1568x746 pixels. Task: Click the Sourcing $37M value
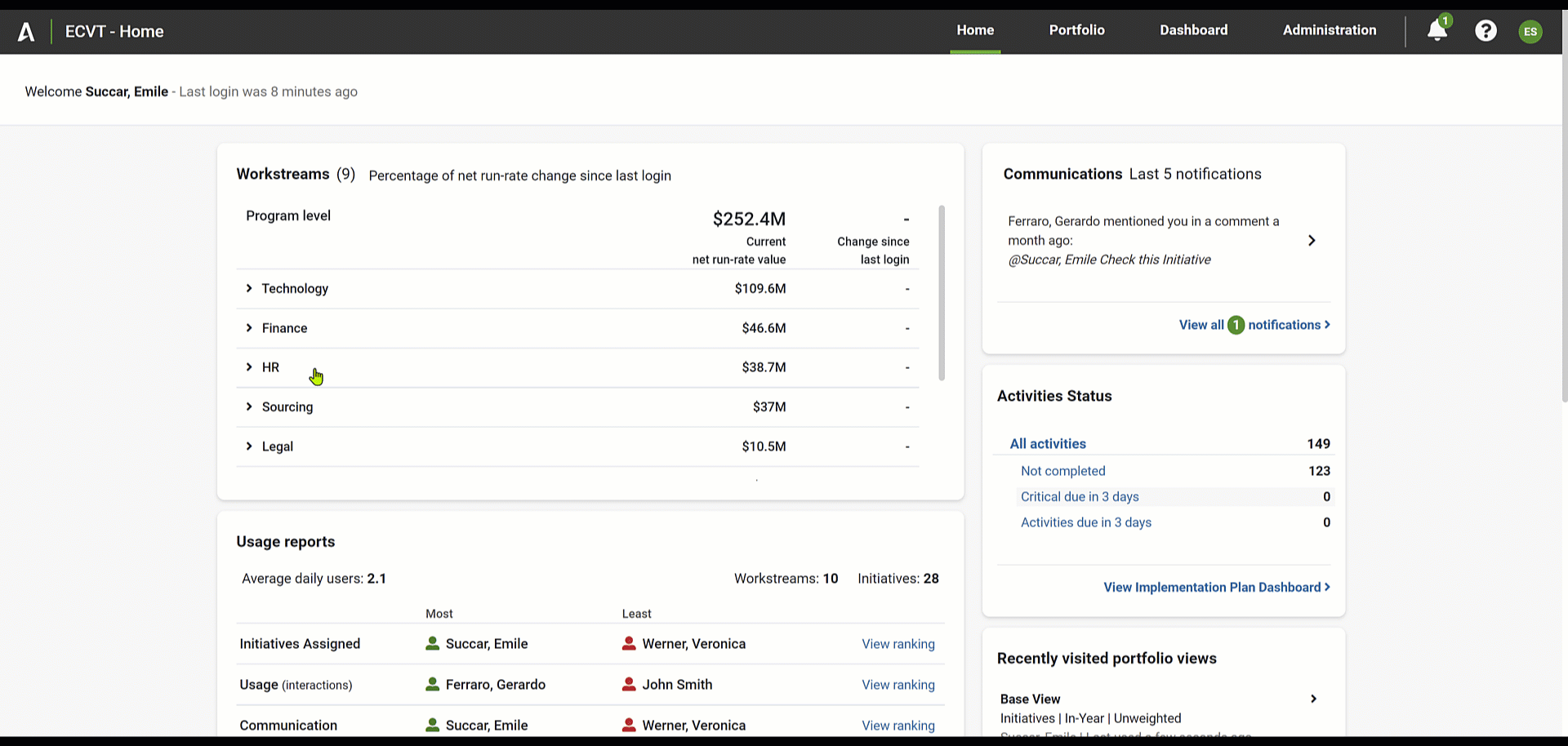click(769, 406)
